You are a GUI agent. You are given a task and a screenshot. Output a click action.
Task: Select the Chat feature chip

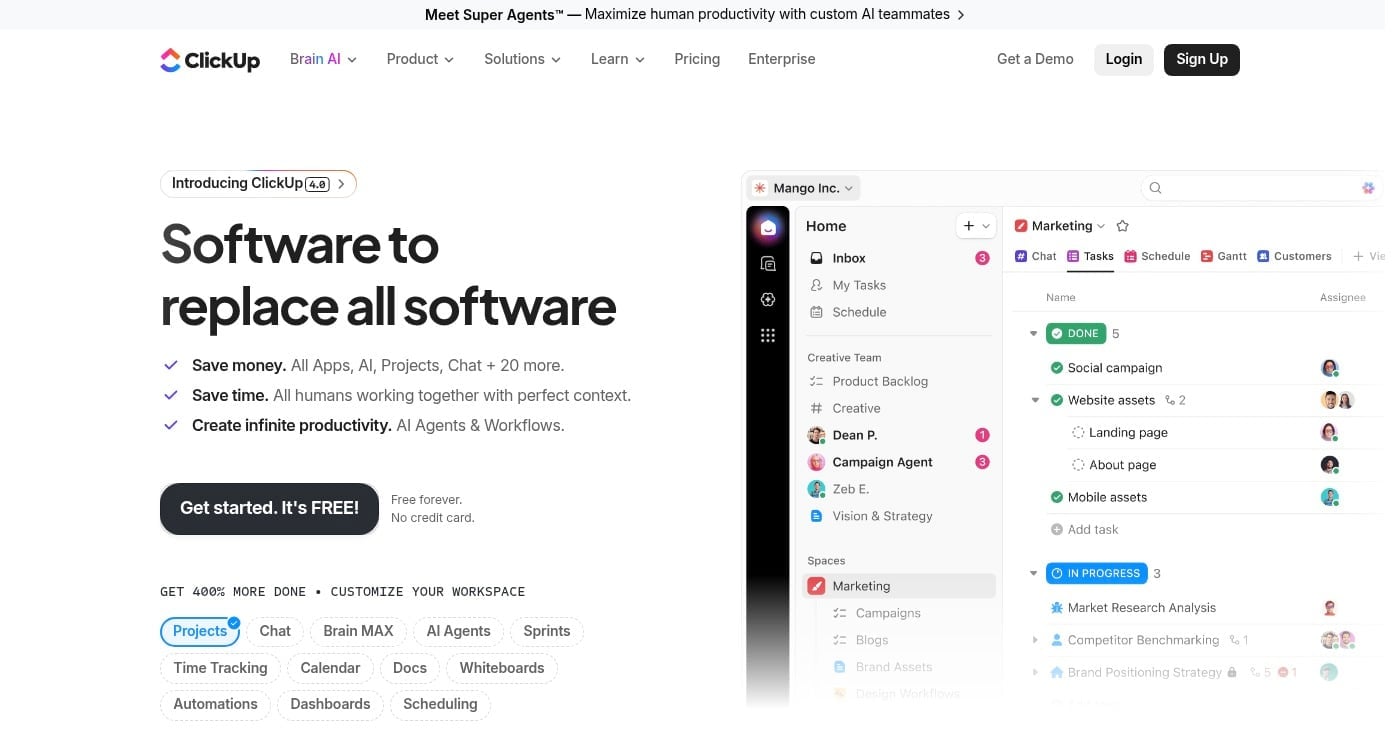pos(275,631)
